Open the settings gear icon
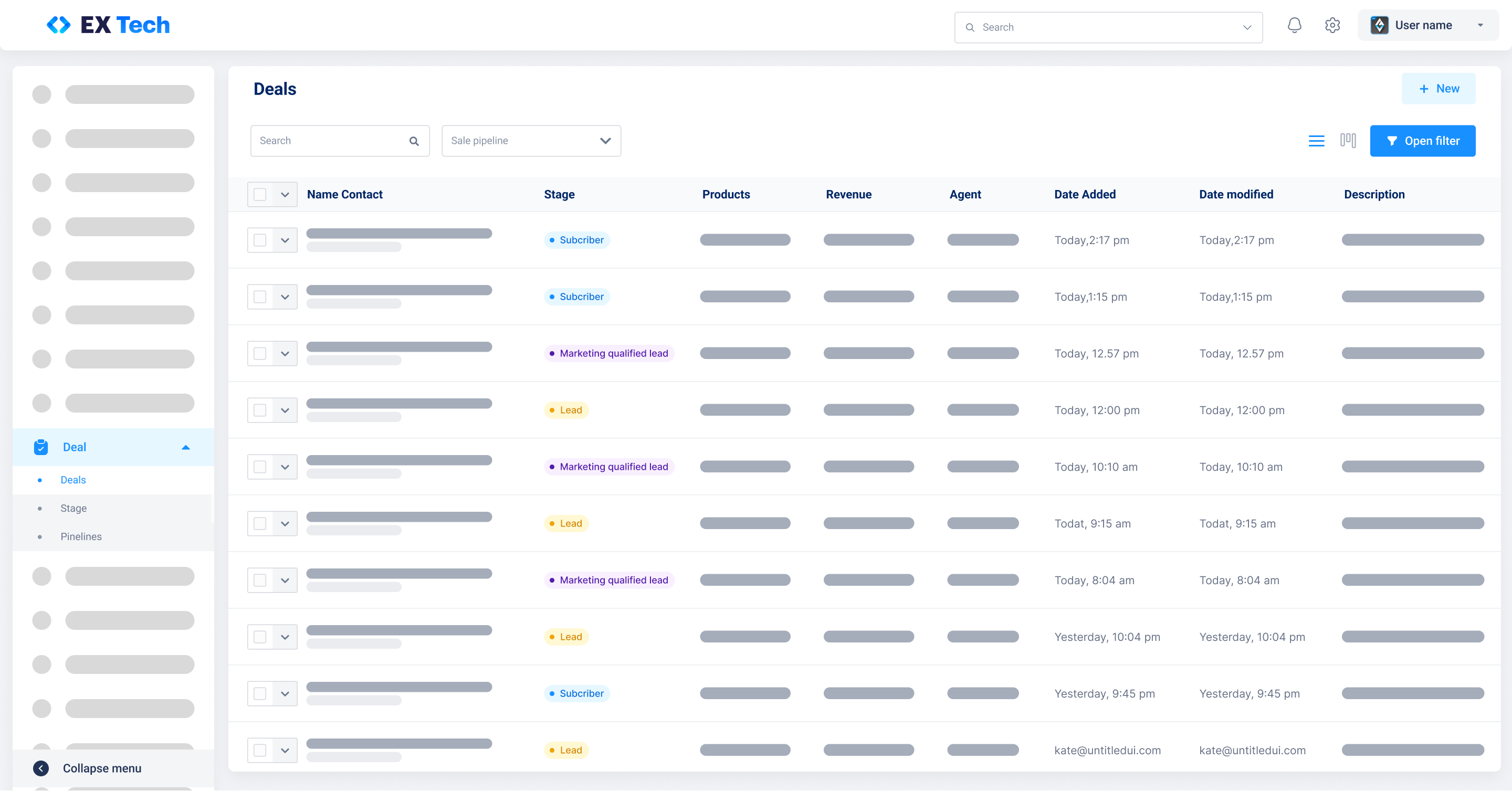 coord(1332,25)
